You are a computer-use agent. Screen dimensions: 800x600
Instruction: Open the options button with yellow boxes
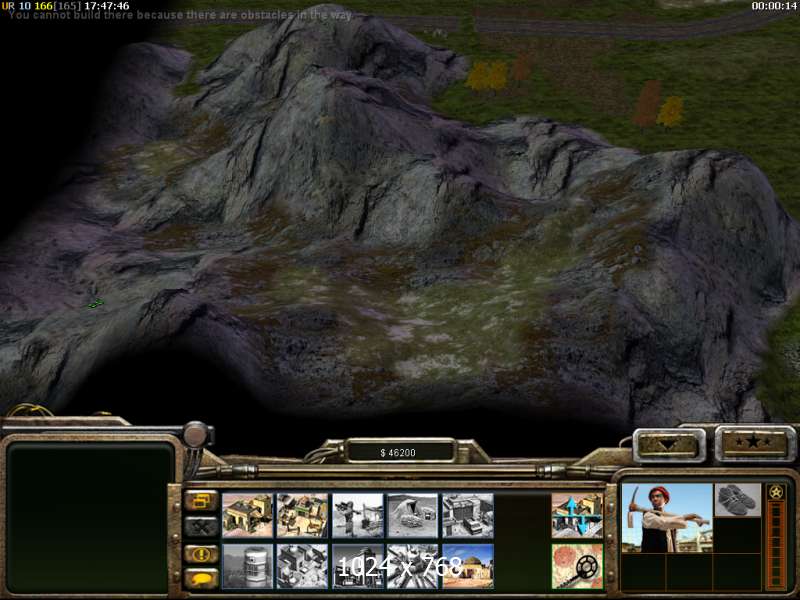tap(201, 501)
